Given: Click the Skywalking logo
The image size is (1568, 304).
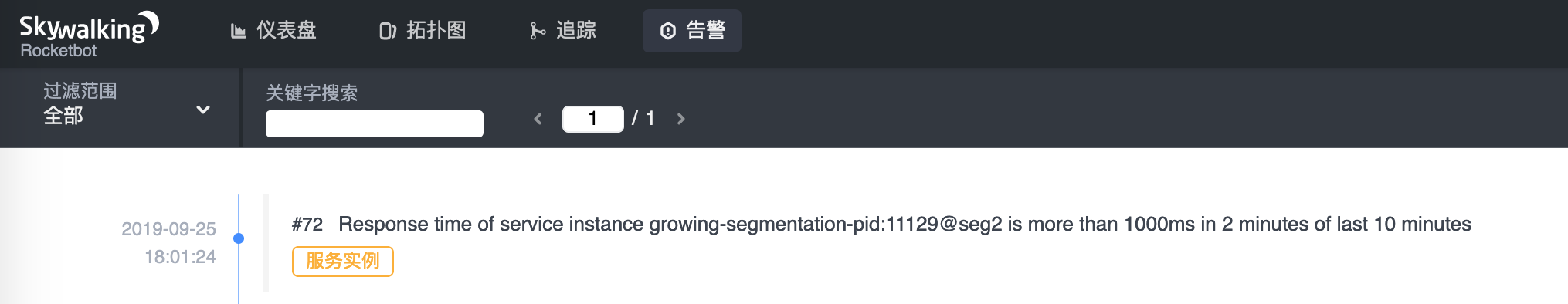Looking at the screenshot, I should pos(89,27).
